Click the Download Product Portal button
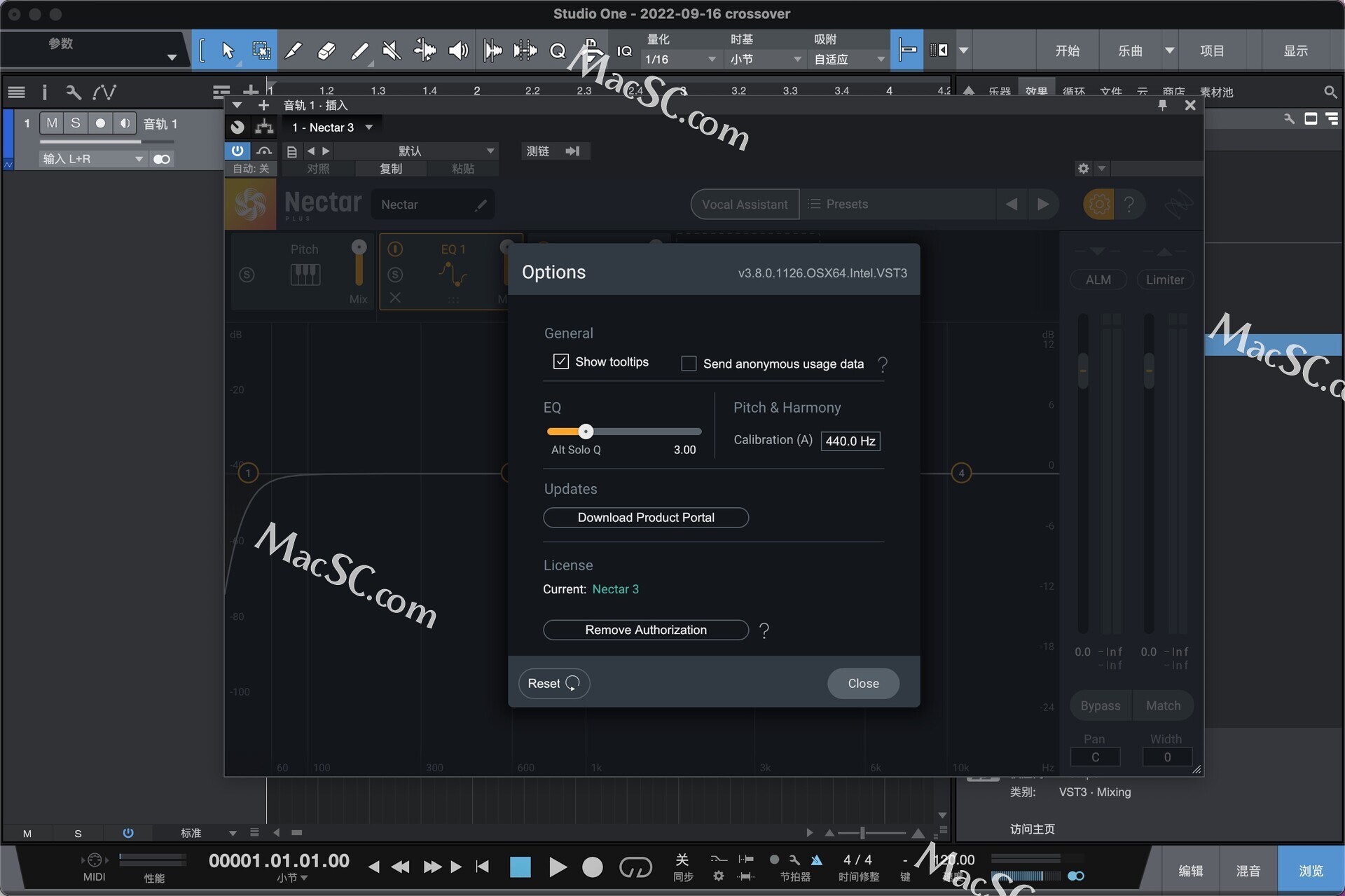This screenshot has height=896, width=1345. point(645,517)
